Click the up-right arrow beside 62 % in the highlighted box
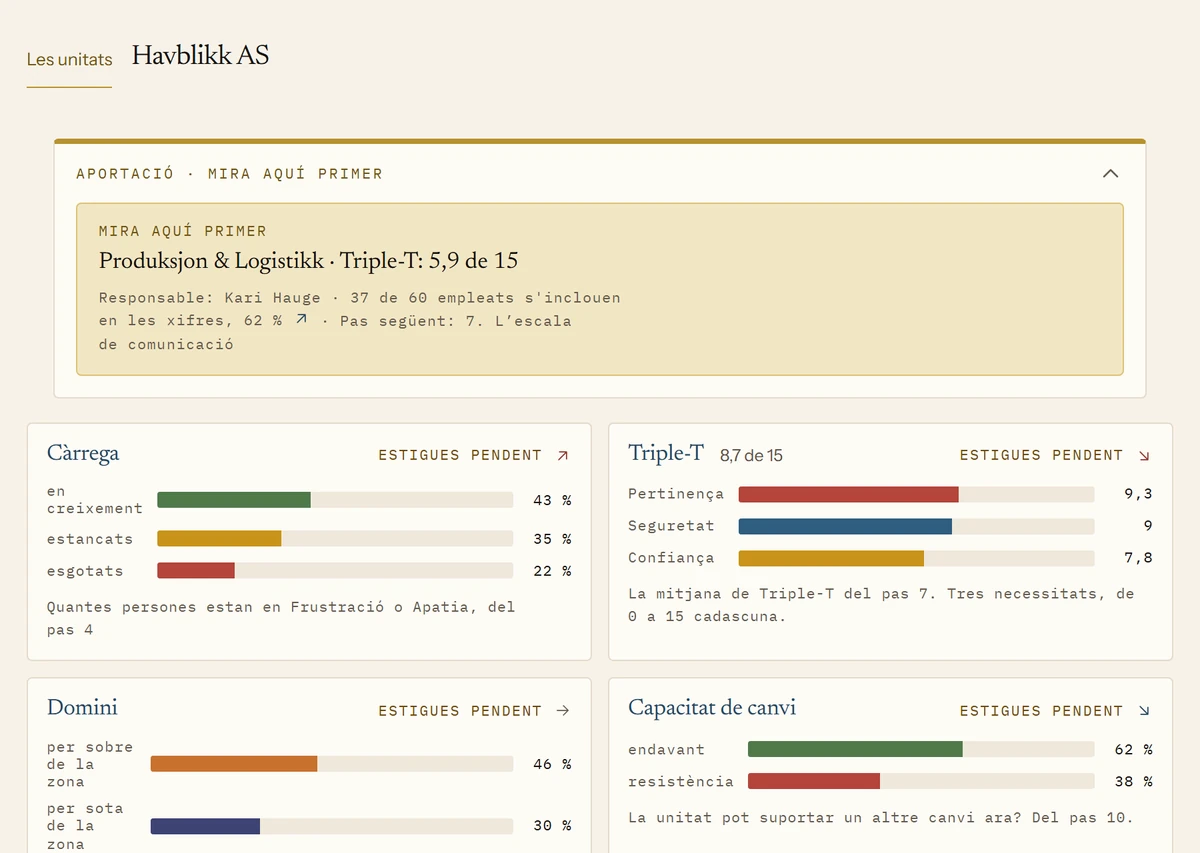This screenshot has width=1200, height=853. click(x=301, y=320)
